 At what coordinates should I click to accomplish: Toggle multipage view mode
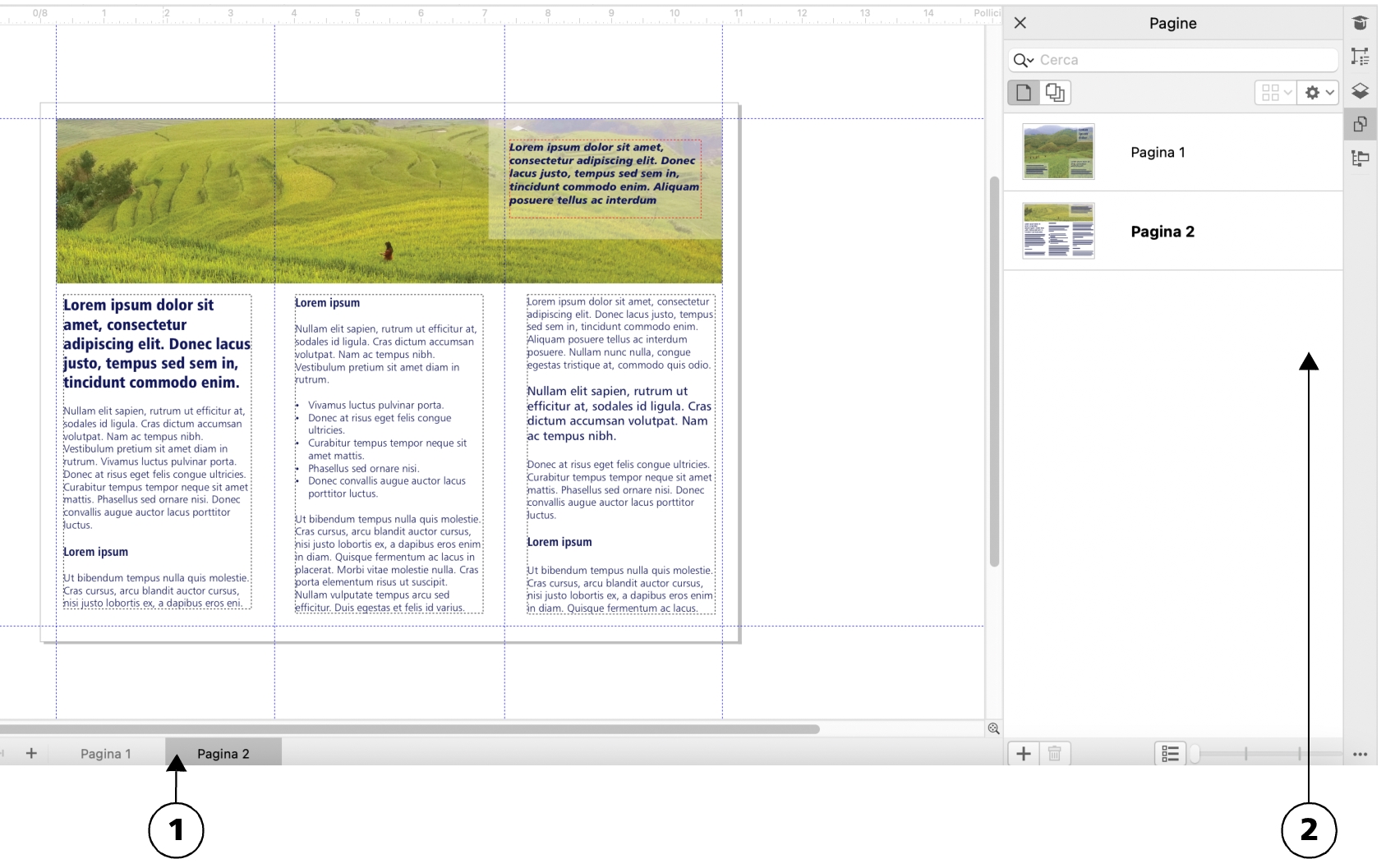pos(1055,93)
